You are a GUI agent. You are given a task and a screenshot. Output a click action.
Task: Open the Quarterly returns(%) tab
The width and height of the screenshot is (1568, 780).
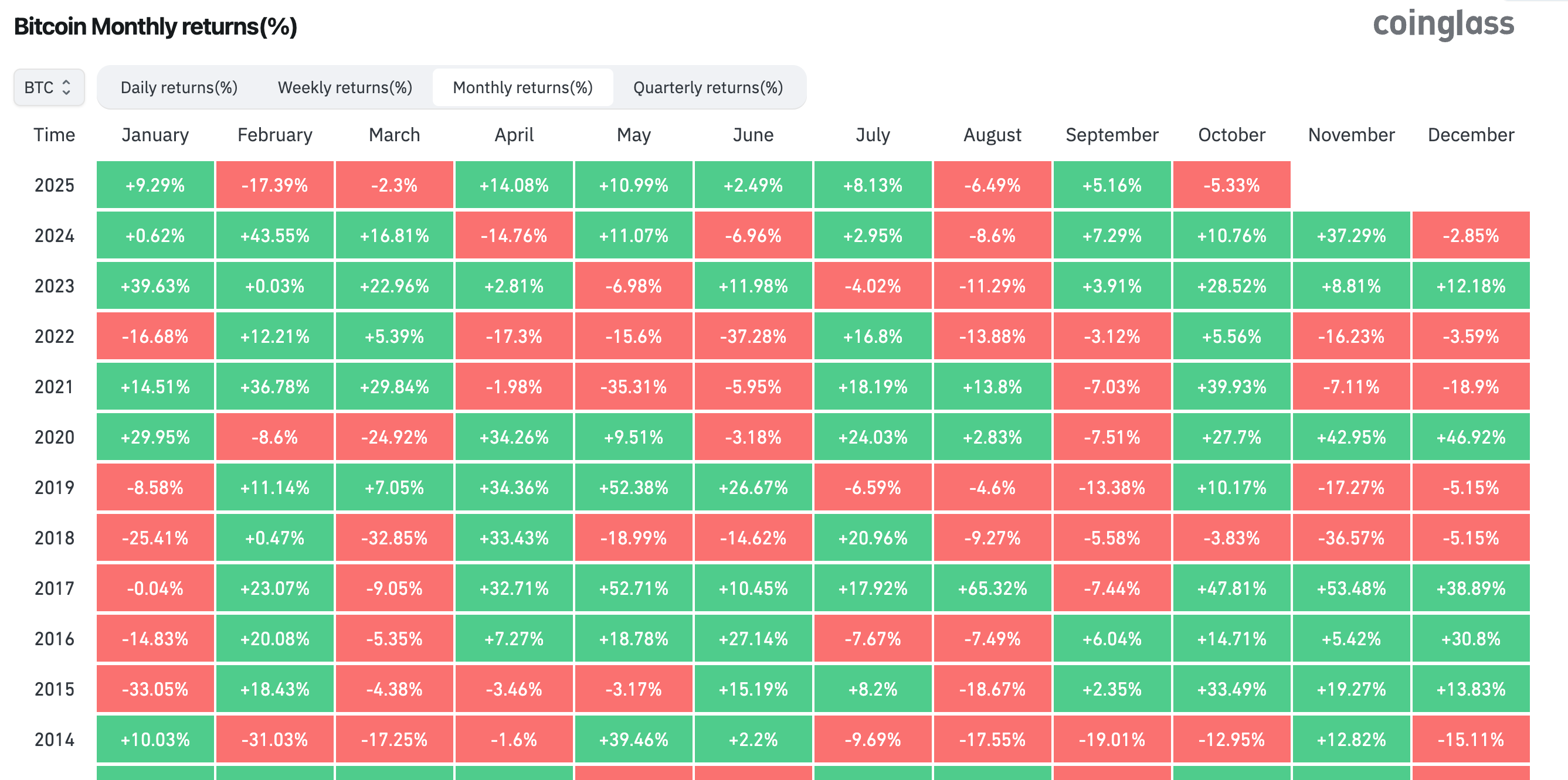pyautogui.click(x=708, y=88)
